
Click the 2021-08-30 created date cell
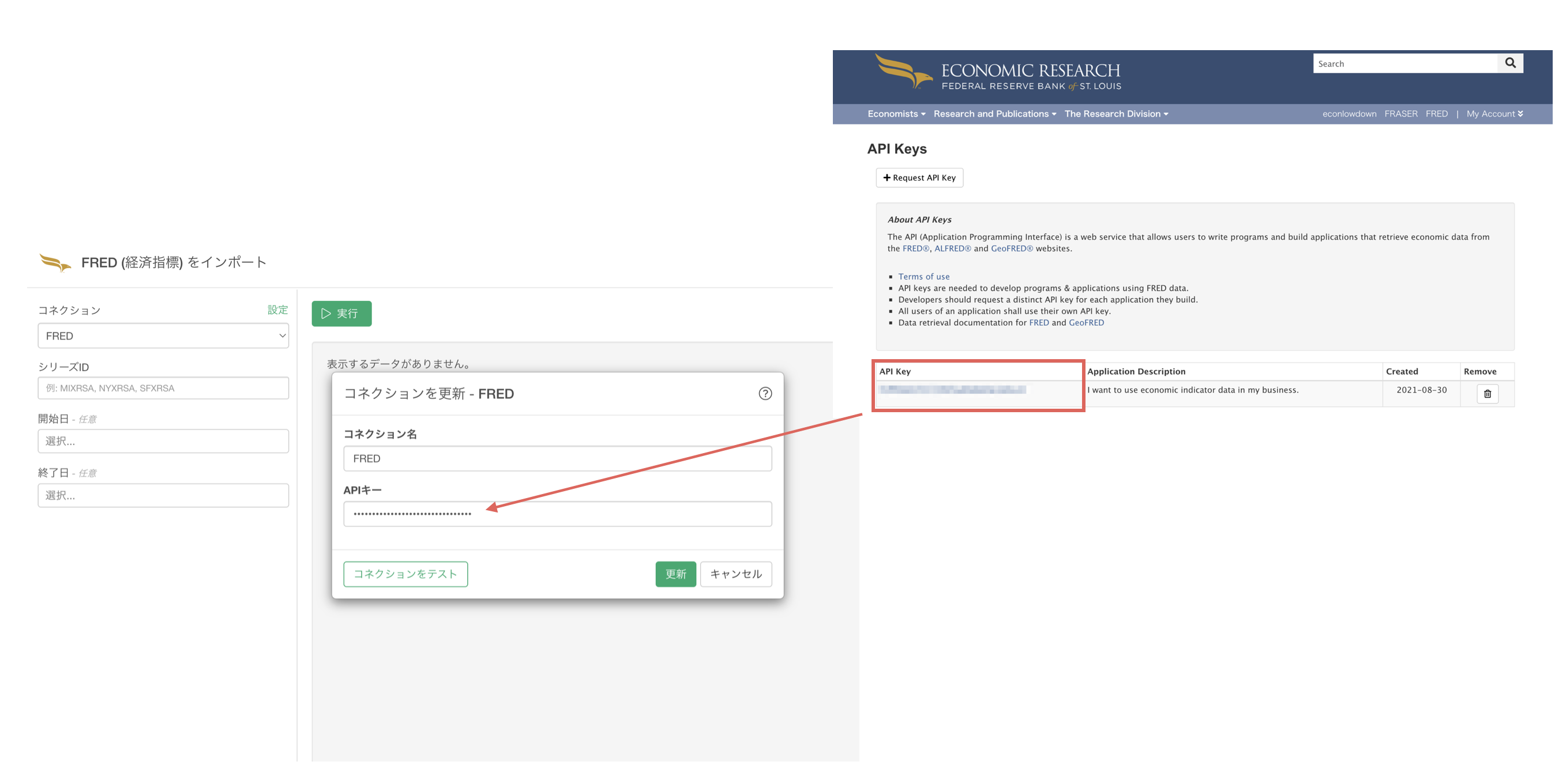[1421, 390]
